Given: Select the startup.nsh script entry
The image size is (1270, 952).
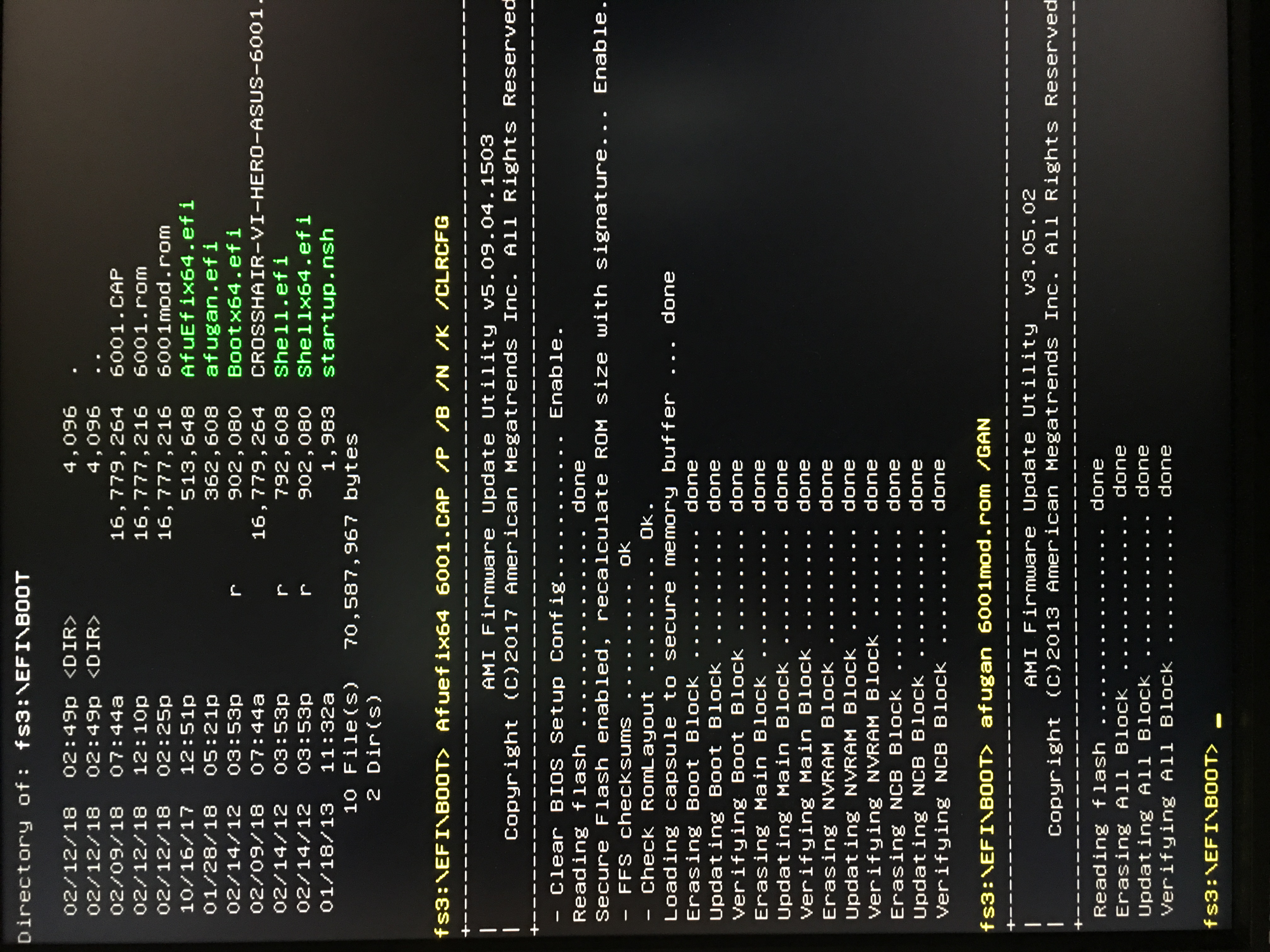Looking at the screenshot, I should pyautogui.click(x=327, y=303).
